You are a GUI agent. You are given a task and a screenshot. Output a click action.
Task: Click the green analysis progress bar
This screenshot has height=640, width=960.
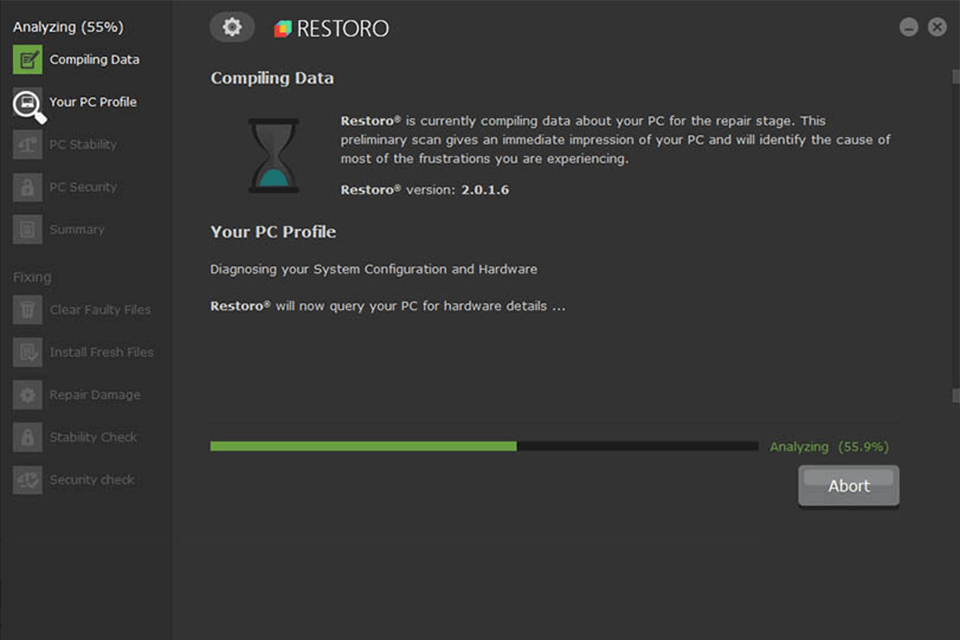point(484,446)
